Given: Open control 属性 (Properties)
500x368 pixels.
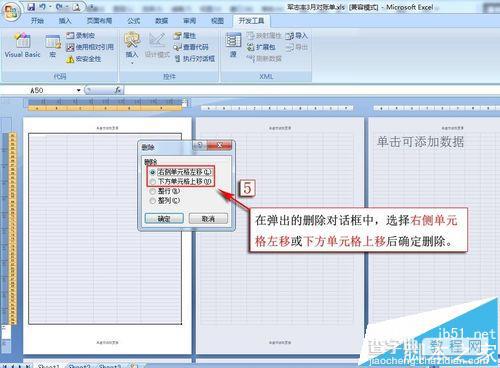Looking at the screenshot, I should pos(185,35).
